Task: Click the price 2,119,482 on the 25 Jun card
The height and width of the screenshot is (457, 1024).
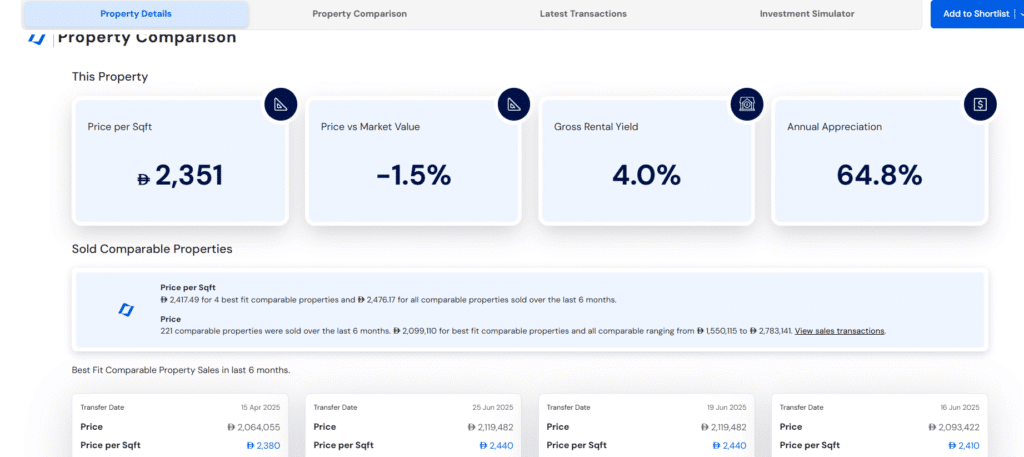Action: 490,427
